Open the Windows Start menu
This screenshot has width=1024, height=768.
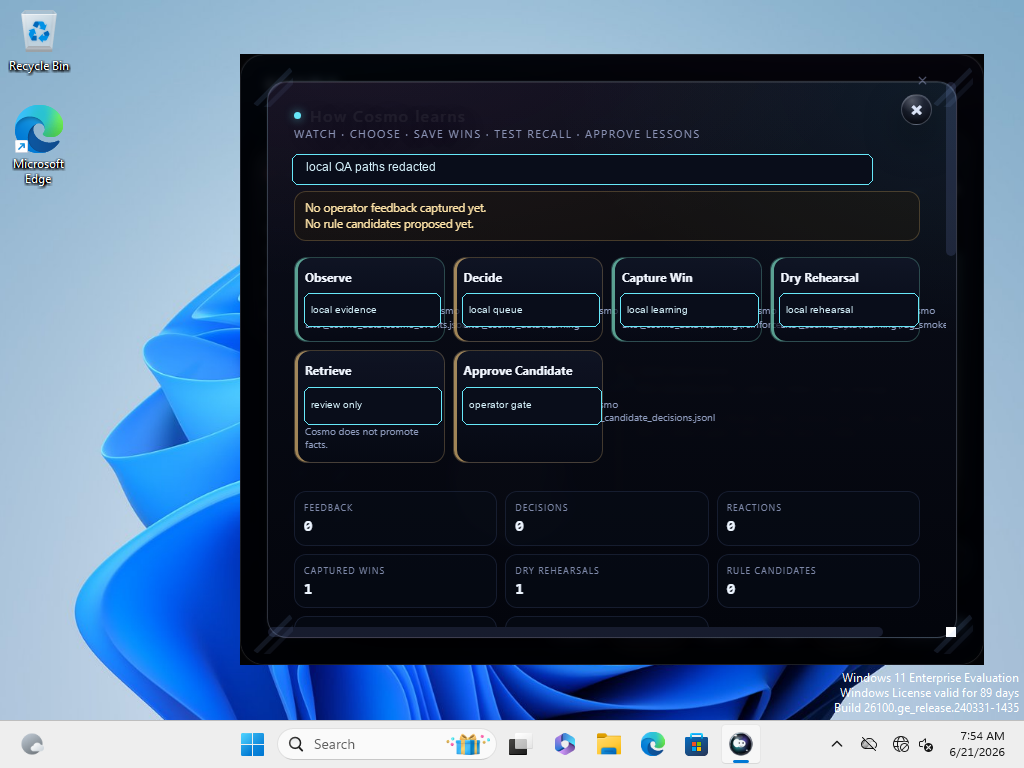252,744
